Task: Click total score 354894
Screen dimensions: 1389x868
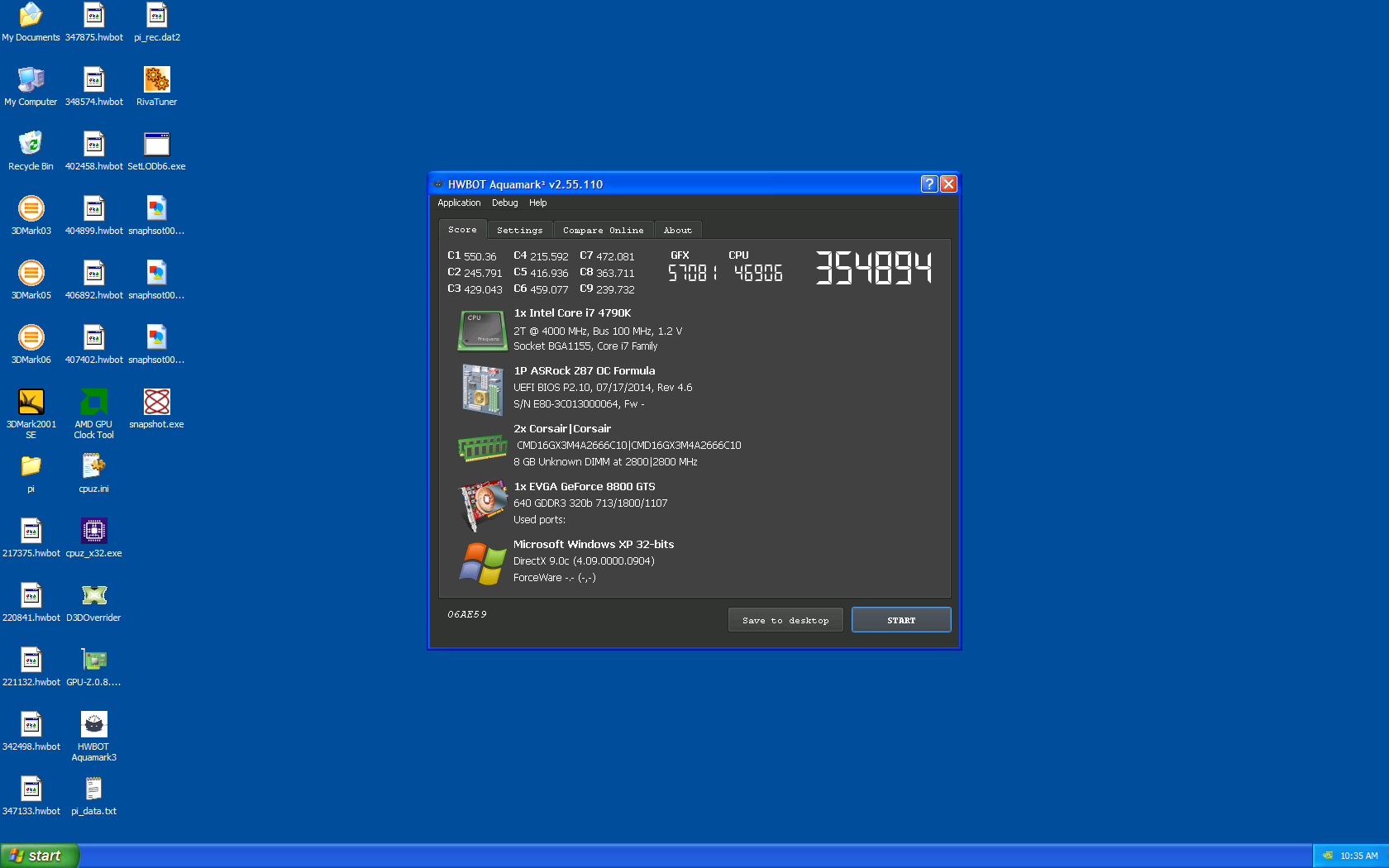Action: coord(873,268)
